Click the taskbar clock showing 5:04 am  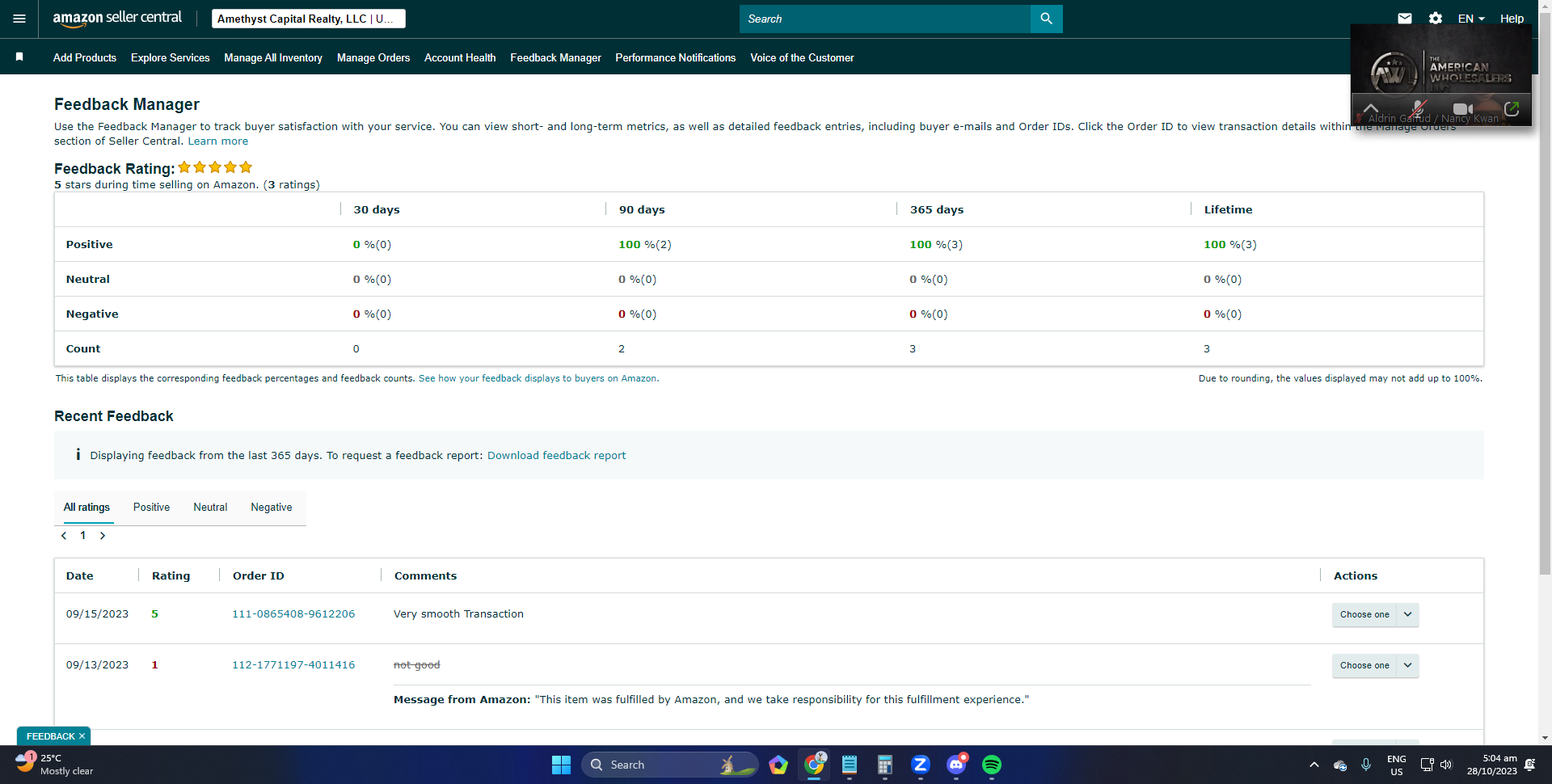click(1492, 765)
